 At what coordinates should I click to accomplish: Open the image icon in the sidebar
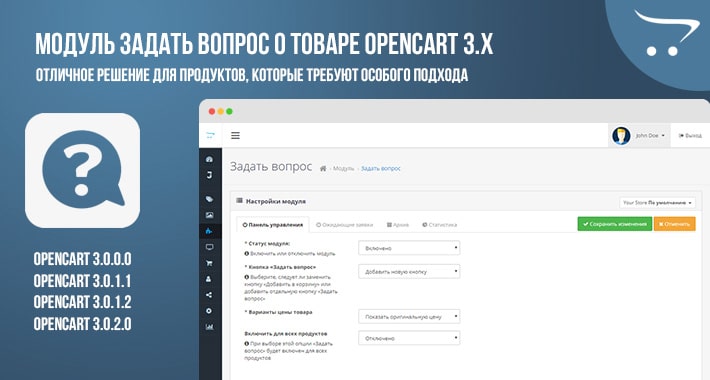click(x=209, y=215)
